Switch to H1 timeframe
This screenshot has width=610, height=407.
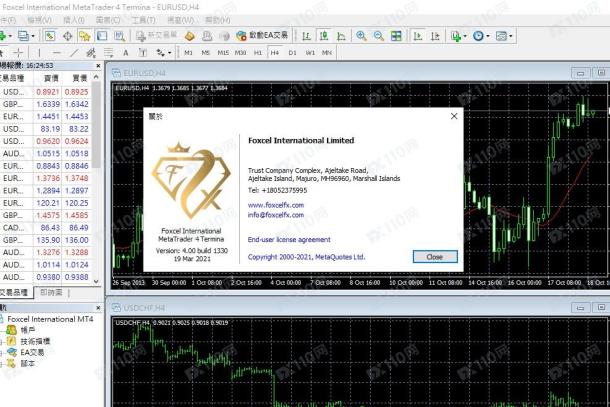coord(258,53)
